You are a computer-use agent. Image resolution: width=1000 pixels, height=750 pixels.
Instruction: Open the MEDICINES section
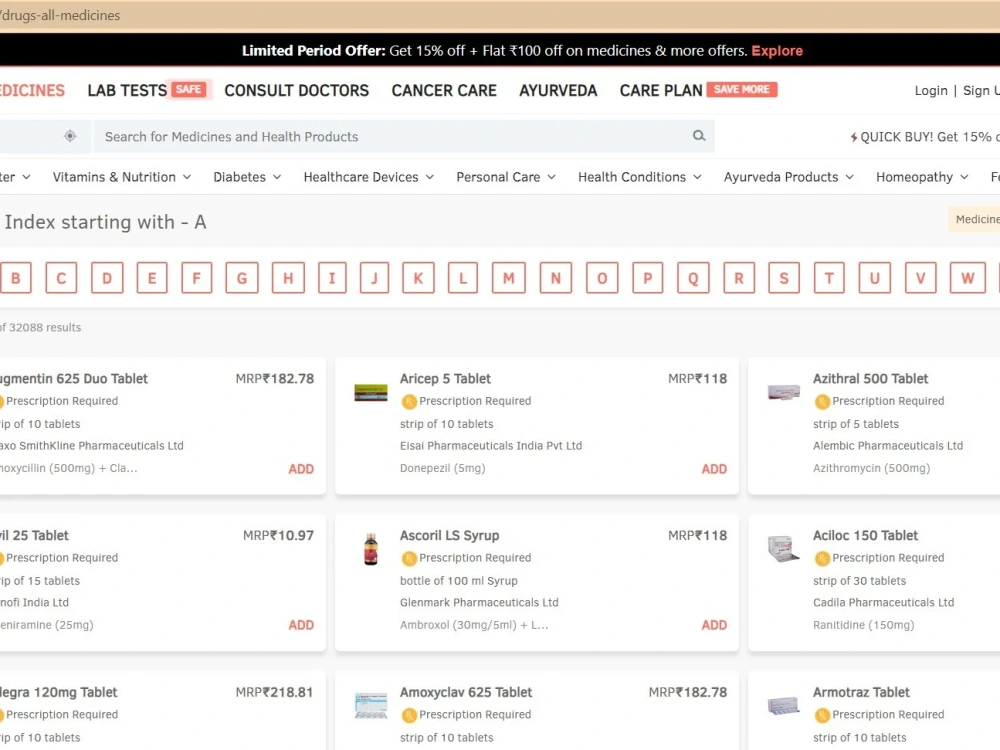32,91
